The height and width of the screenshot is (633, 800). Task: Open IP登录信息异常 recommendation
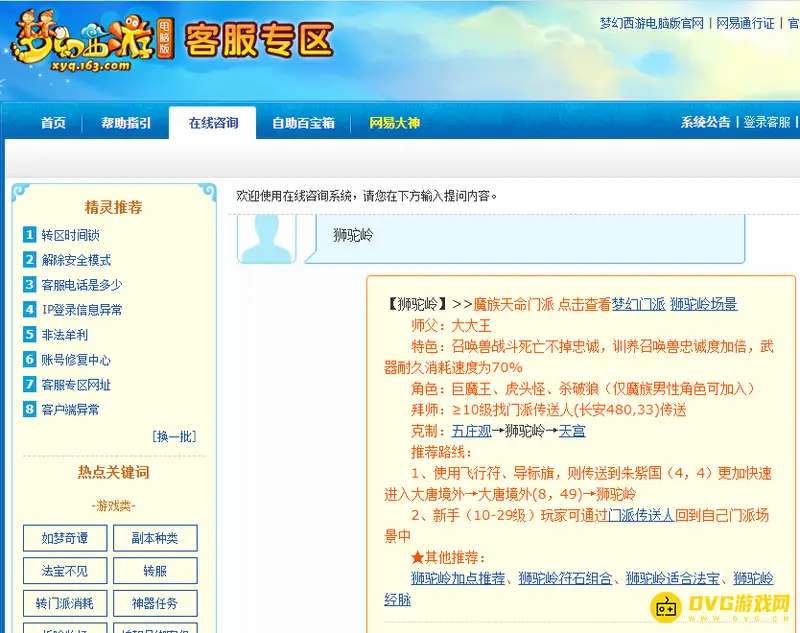pyautogui.click(x=82, y=310)
